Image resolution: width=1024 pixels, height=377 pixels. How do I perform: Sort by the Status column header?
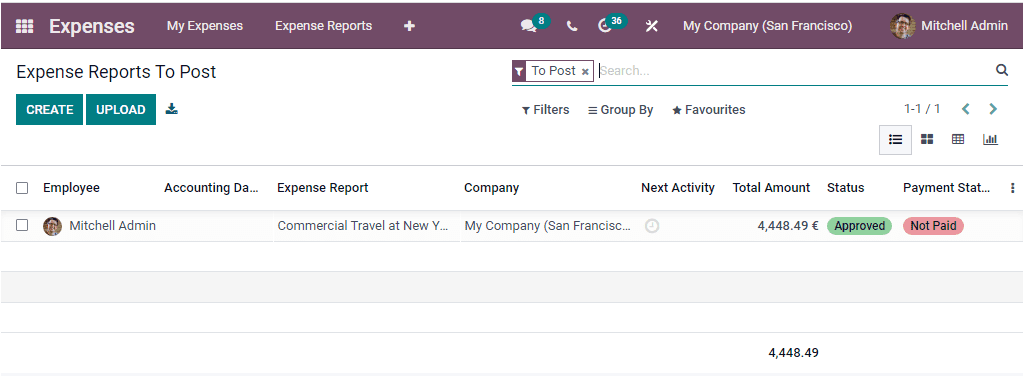tap(846, 188)
